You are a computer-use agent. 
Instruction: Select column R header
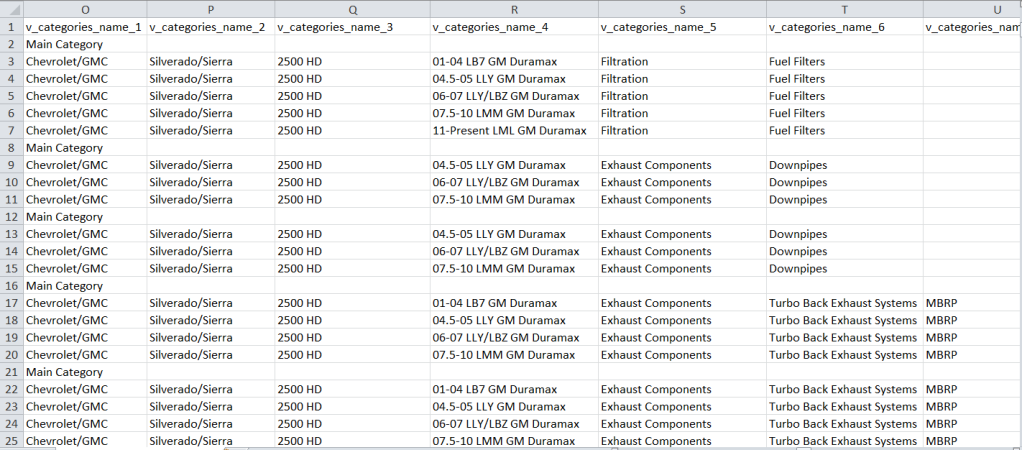(x=514, y=9)
